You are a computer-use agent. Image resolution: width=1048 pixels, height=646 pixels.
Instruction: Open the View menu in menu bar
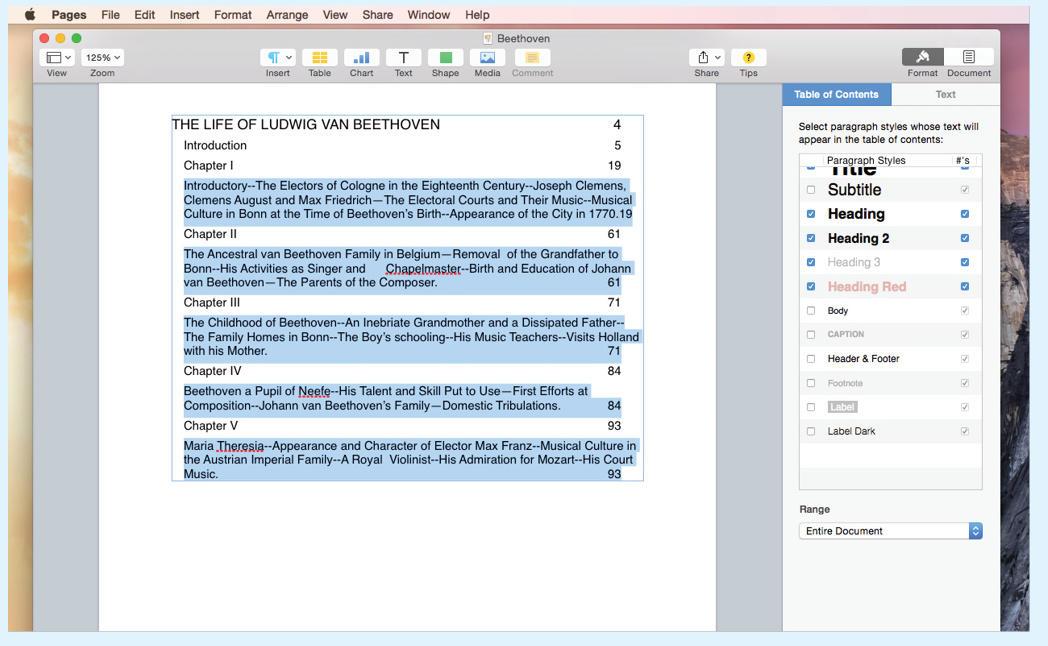pyautogui.click(x=335, y=15)
